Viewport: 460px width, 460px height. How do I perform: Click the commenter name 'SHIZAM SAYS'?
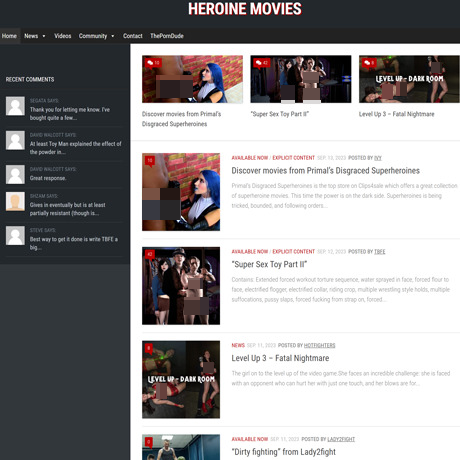(44, 196)
